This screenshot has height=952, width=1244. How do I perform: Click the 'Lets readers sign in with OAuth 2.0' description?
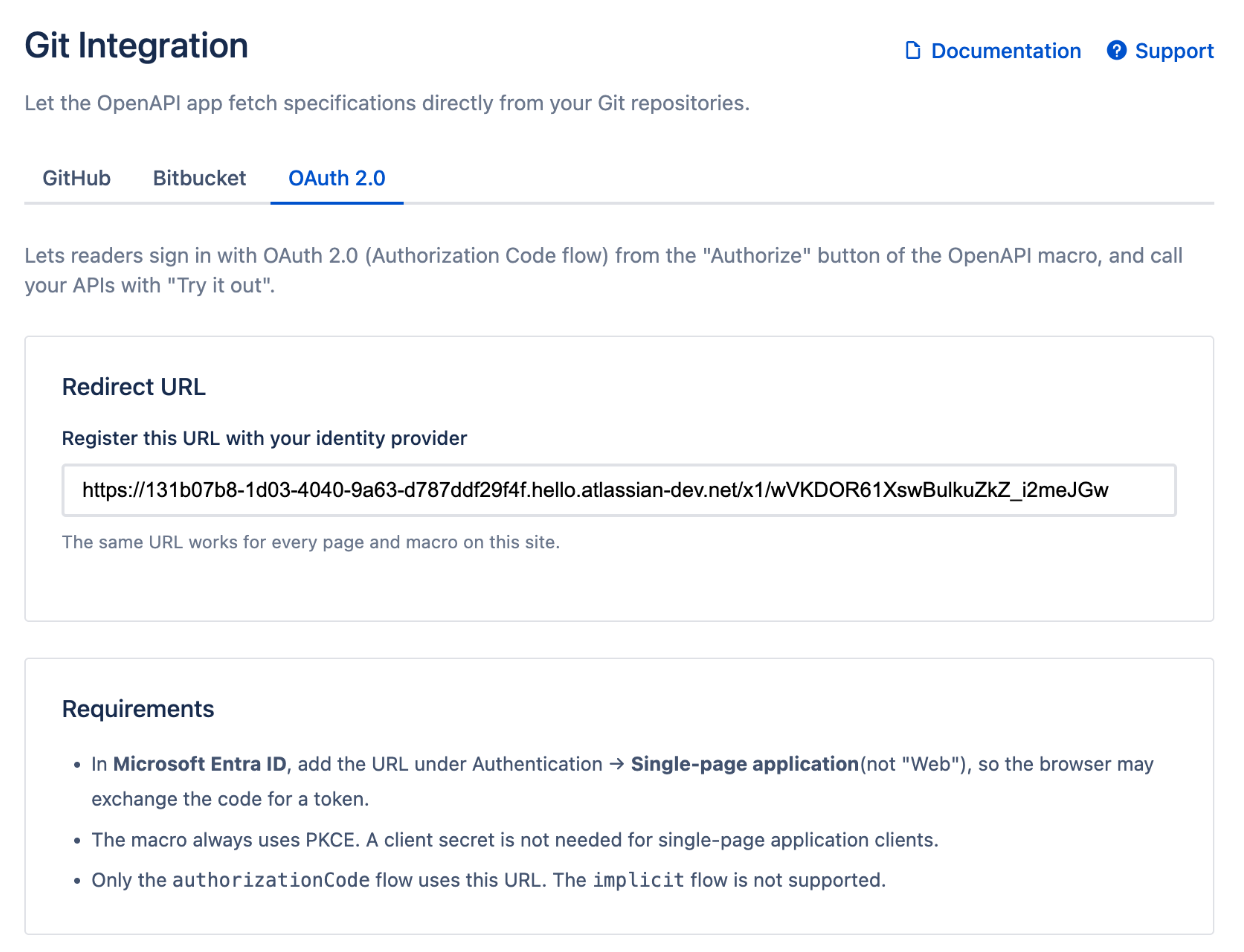coord(604,270)
